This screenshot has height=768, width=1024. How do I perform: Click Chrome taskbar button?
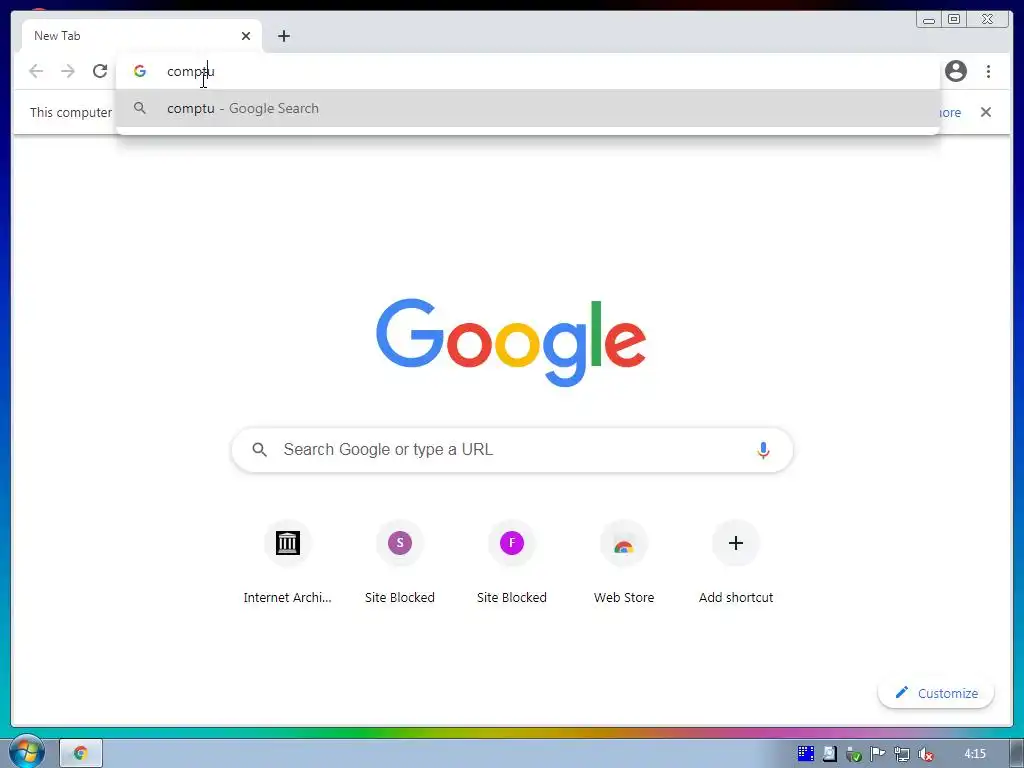81,753
